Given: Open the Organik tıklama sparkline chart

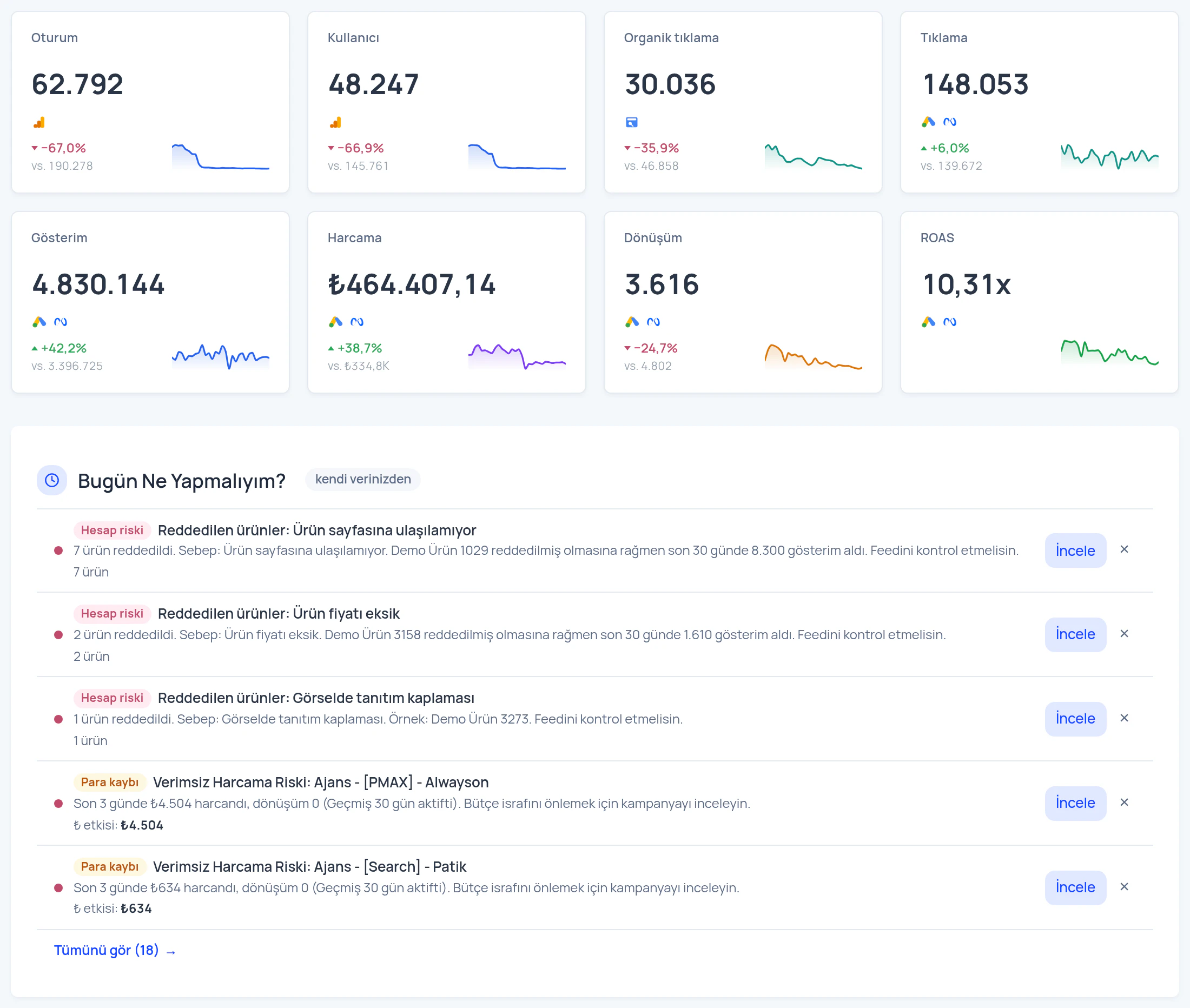Looking at the screenshot, I should [x=814, y=157].
